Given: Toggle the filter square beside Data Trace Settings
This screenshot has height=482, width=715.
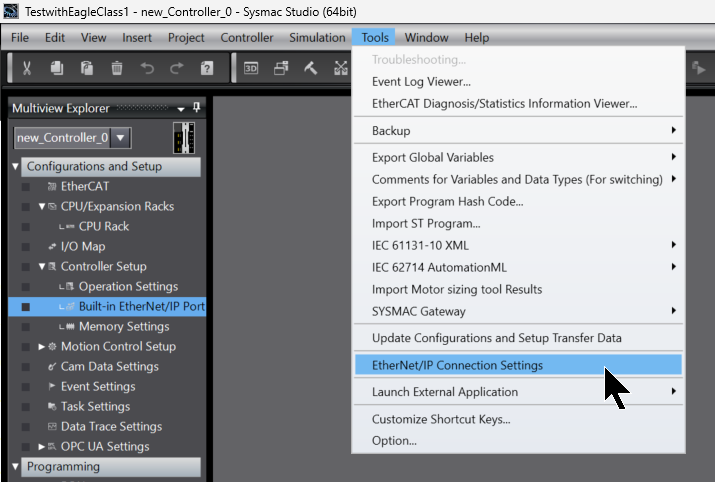Looking at the screenshot, I should tap(26, 427).
